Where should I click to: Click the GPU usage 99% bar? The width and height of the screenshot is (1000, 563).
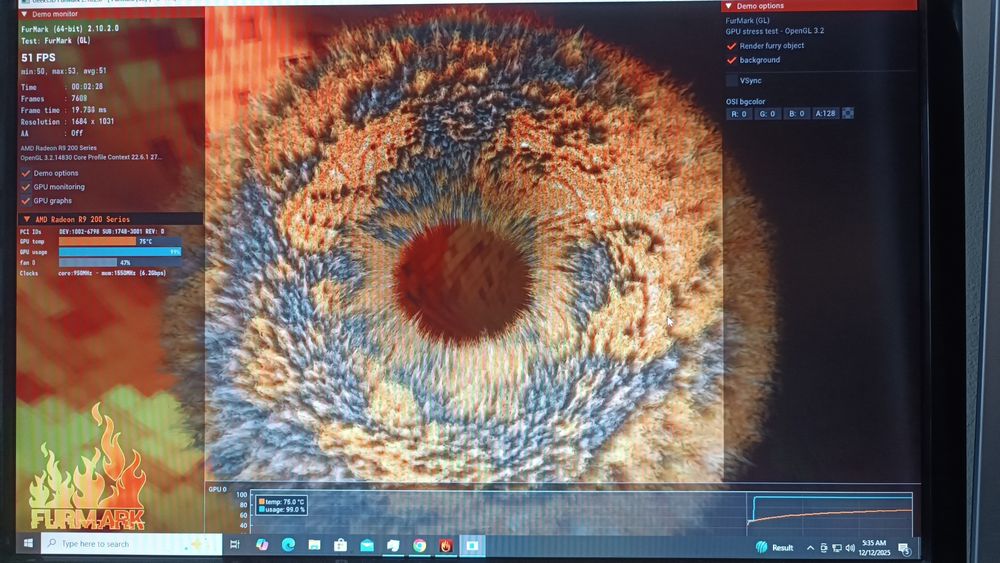[120, 252]
